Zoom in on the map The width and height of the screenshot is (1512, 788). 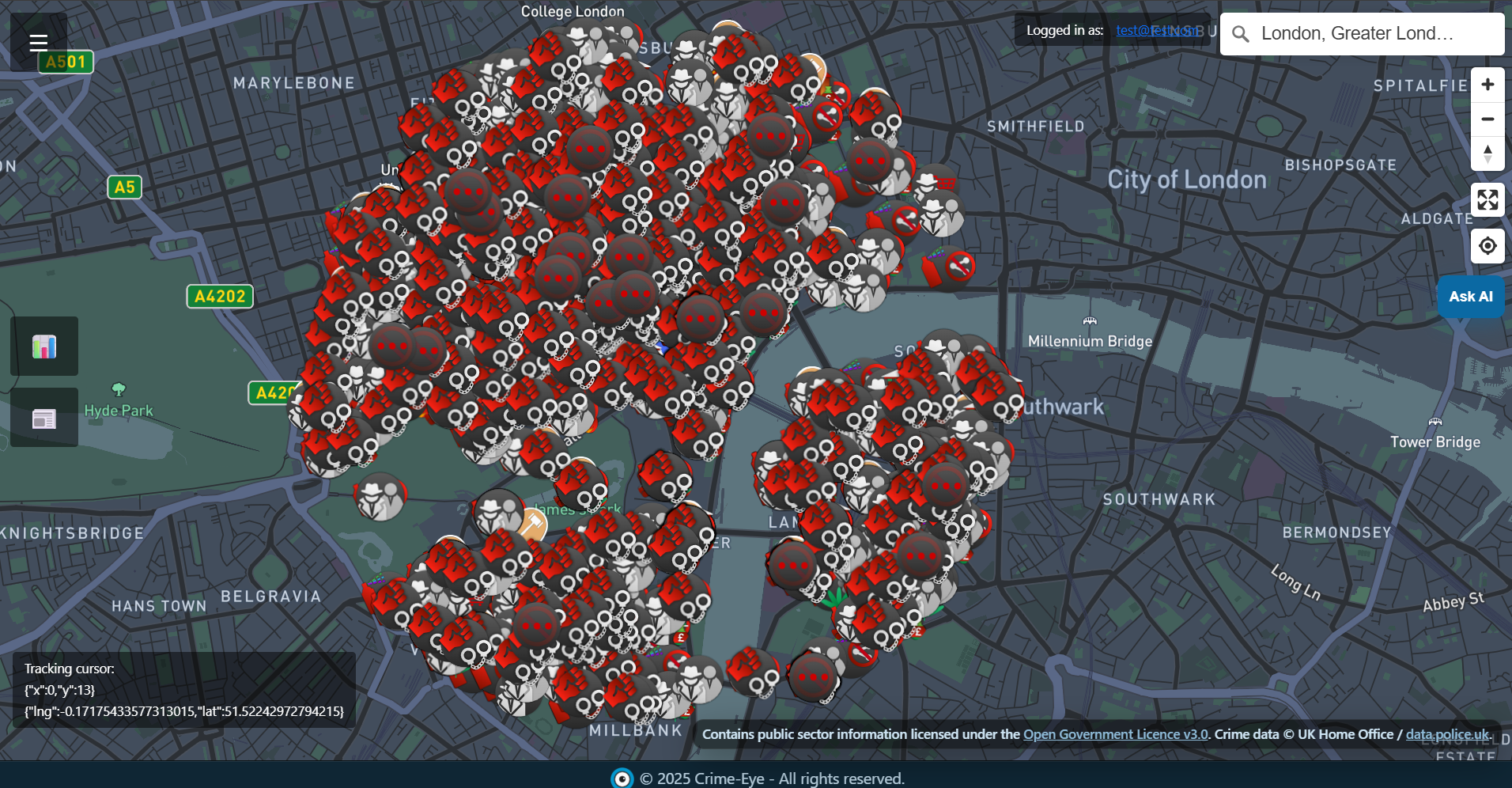[x=1487, y=85]
